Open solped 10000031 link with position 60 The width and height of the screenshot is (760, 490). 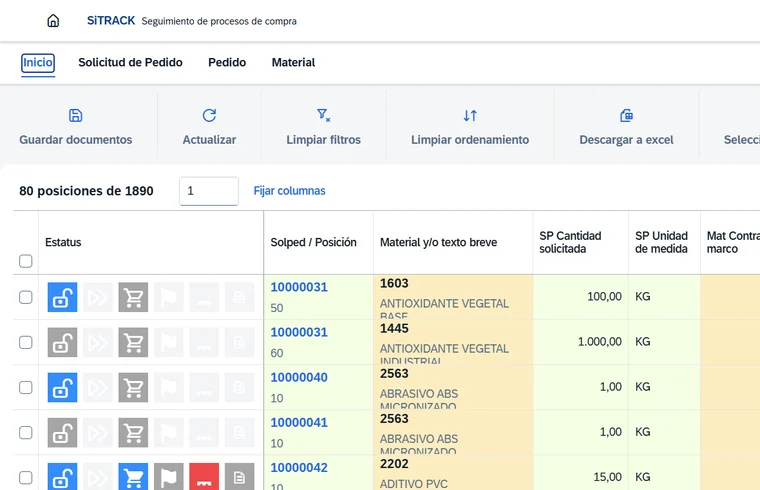tap(299, 332)
